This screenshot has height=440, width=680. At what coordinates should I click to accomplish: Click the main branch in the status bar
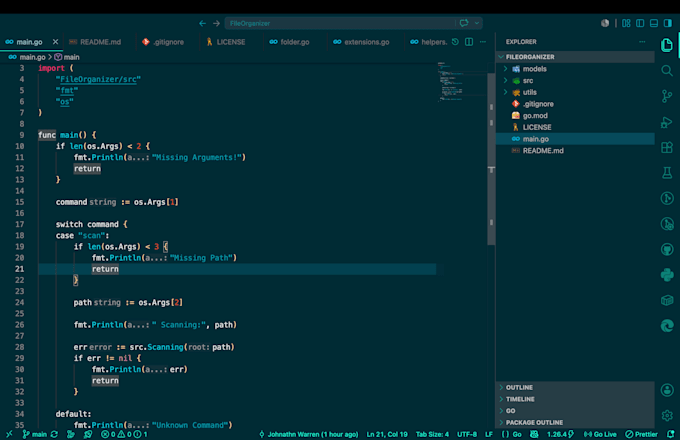tap(35, 434)
